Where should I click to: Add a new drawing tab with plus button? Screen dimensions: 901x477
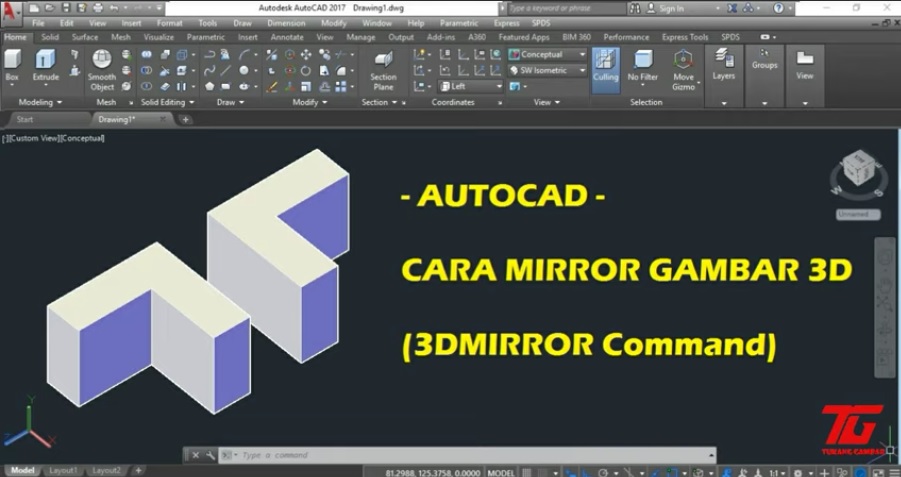click(x=185, y=120)
